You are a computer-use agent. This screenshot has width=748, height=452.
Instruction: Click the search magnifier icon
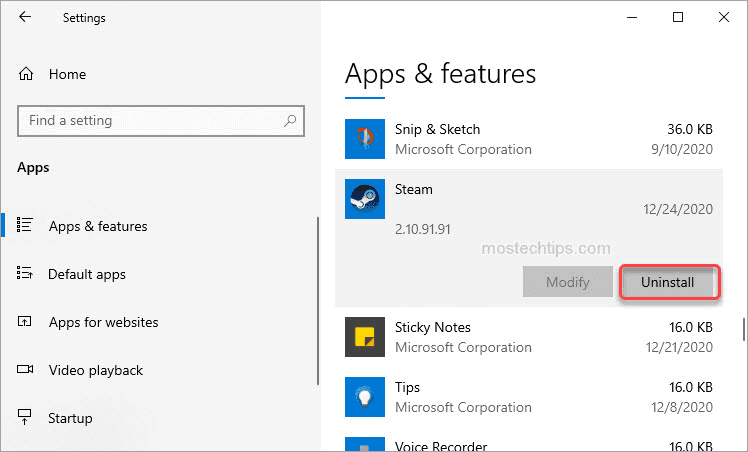point(290,121)
